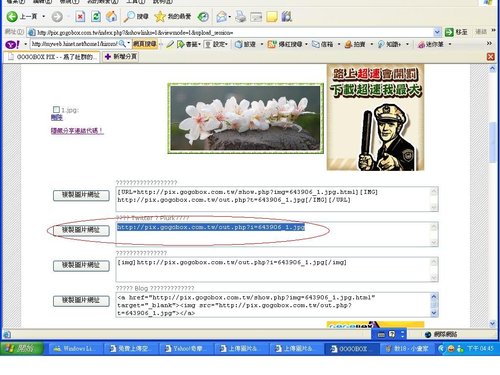Click the Mail envelope icon

(x=221, y=16)
